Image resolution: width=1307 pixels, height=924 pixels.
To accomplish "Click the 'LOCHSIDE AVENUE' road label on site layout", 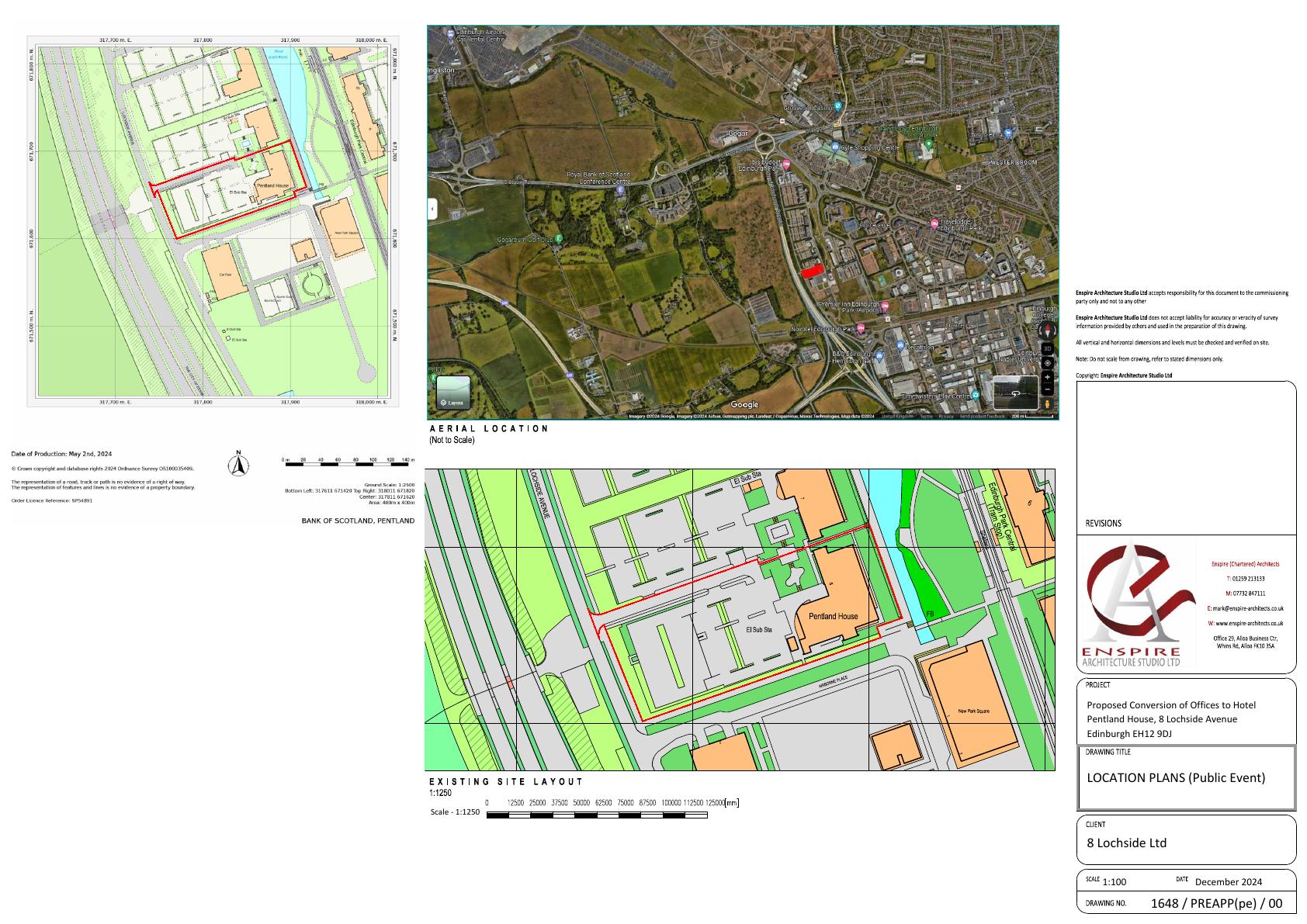I will tap(540, 494).
